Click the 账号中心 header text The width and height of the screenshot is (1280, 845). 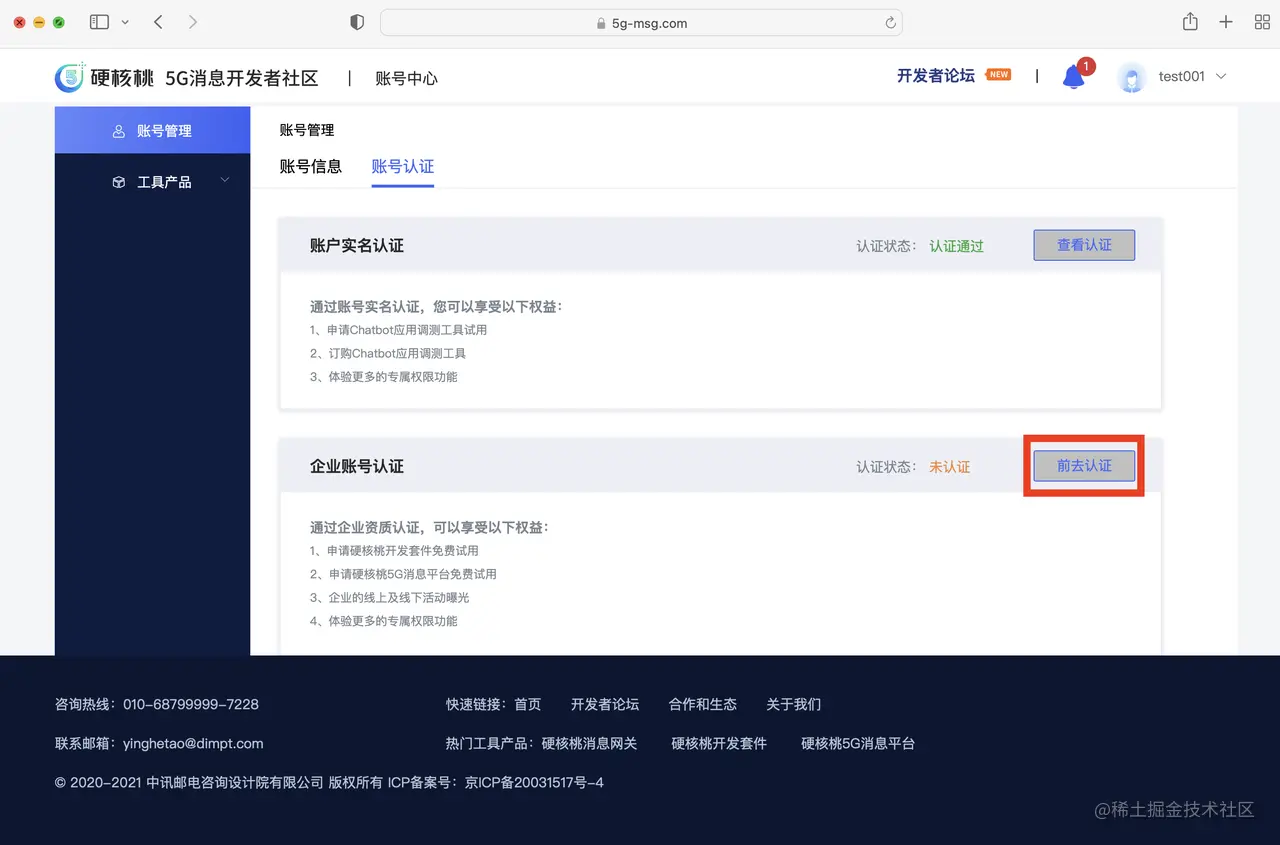[406, 78]
